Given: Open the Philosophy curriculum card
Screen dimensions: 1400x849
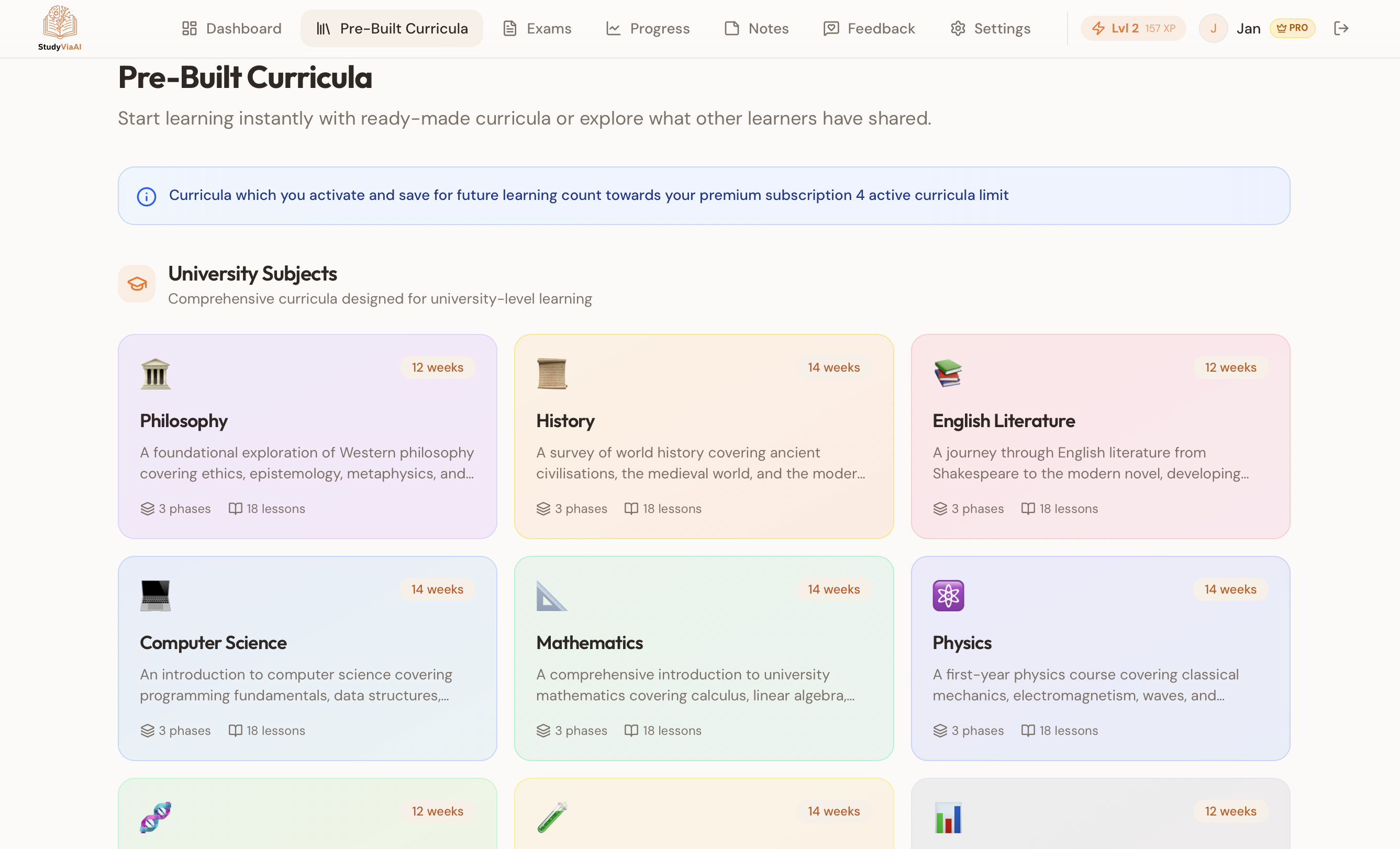Looking at the screenshot, I should pyautogui.click(x=307, y=436).
